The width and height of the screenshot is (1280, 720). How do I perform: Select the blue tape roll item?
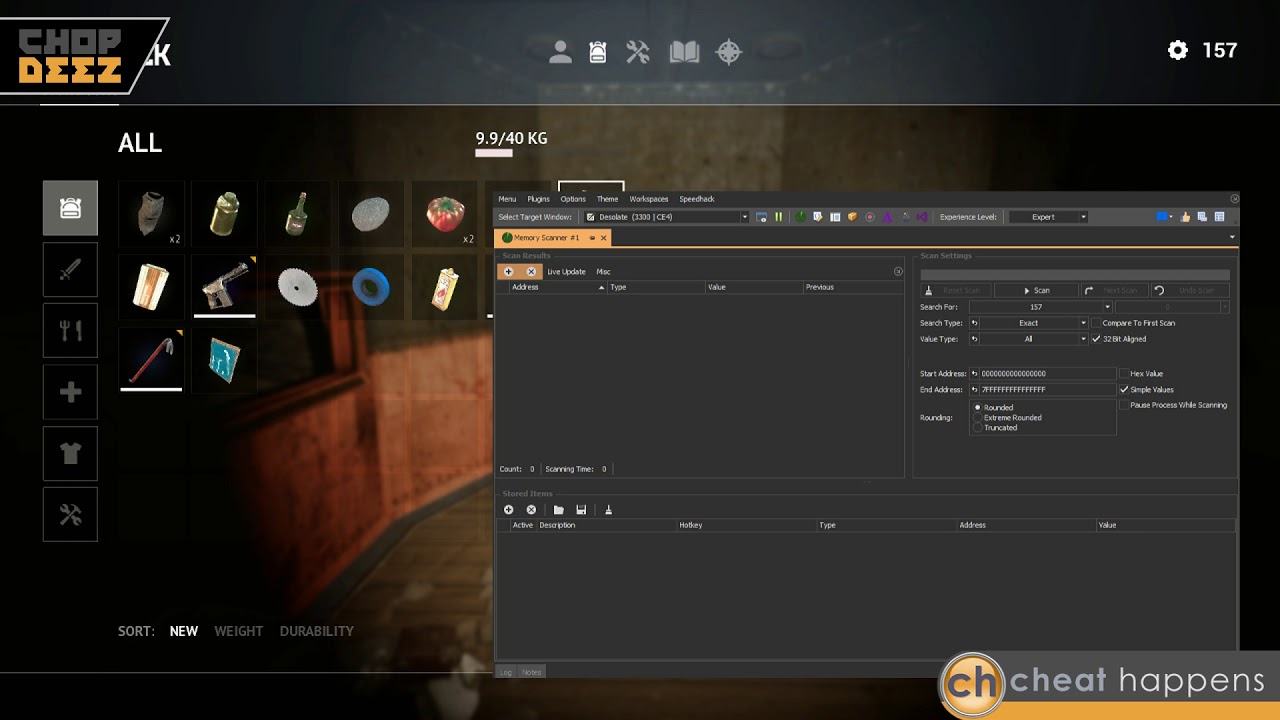(371, 286)
